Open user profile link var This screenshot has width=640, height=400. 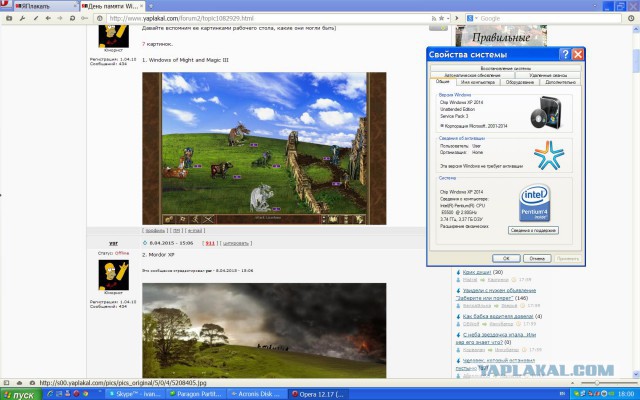113,243
